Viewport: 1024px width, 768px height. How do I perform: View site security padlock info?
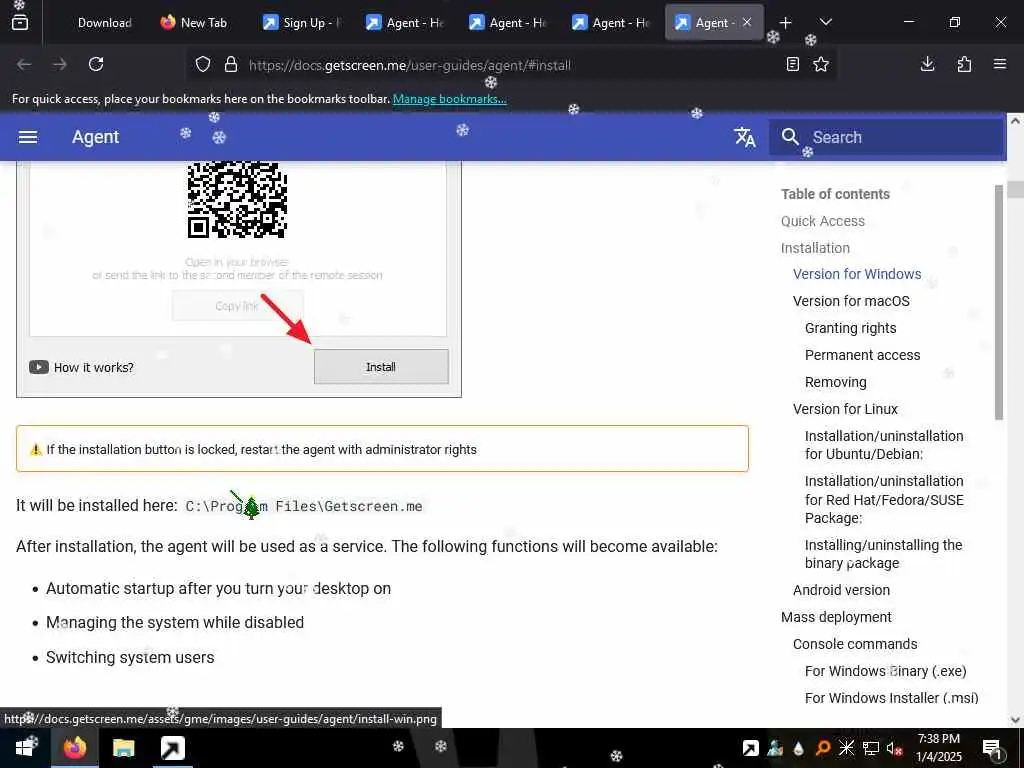(231, 65)
